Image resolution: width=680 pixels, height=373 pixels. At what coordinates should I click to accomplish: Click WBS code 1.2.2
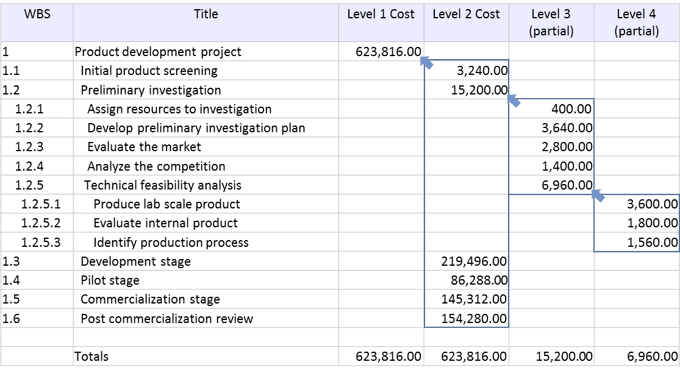(x=29, y=128)
